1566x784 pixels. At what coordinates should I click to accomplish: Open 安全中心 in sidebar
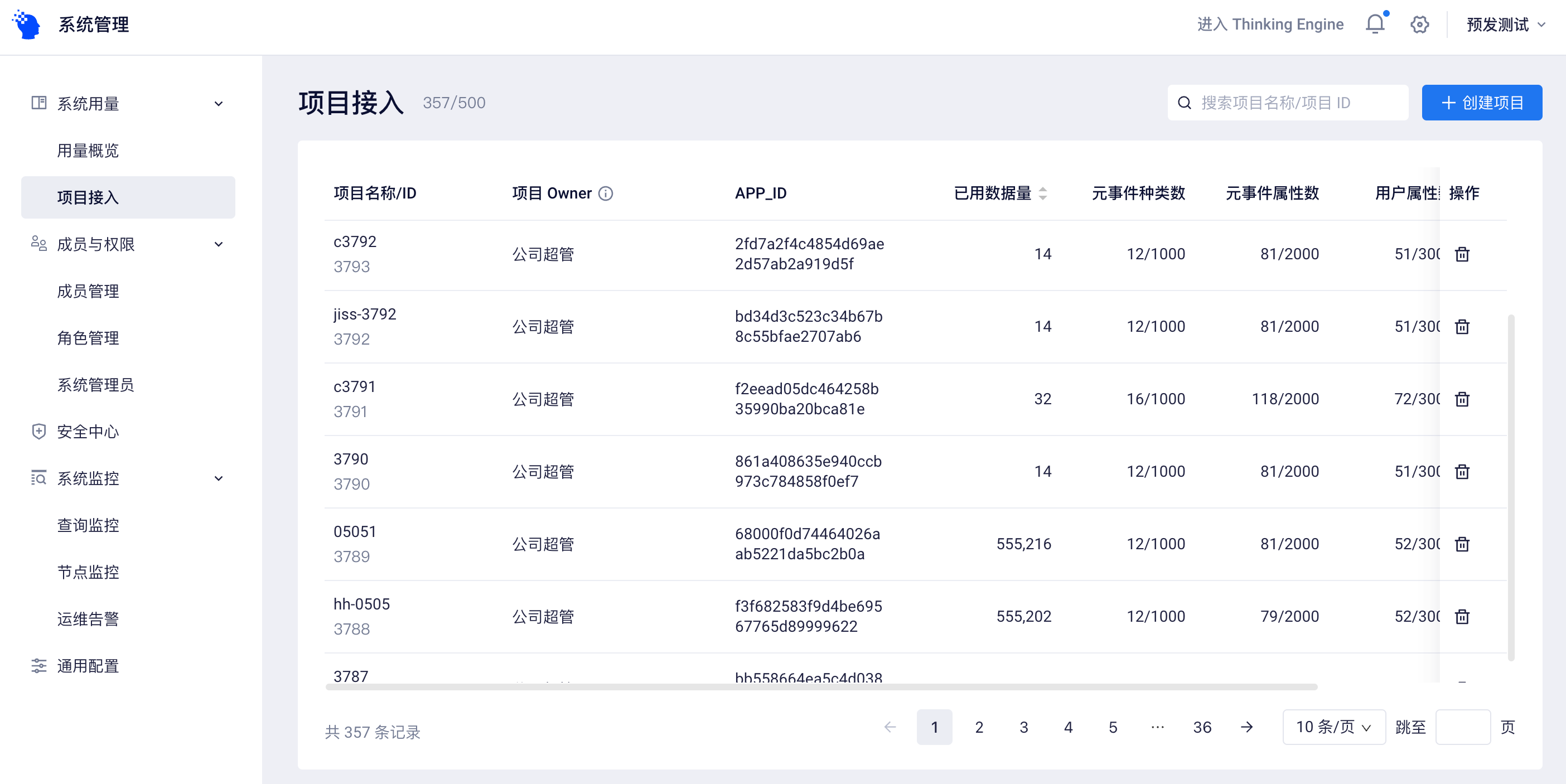88,432
